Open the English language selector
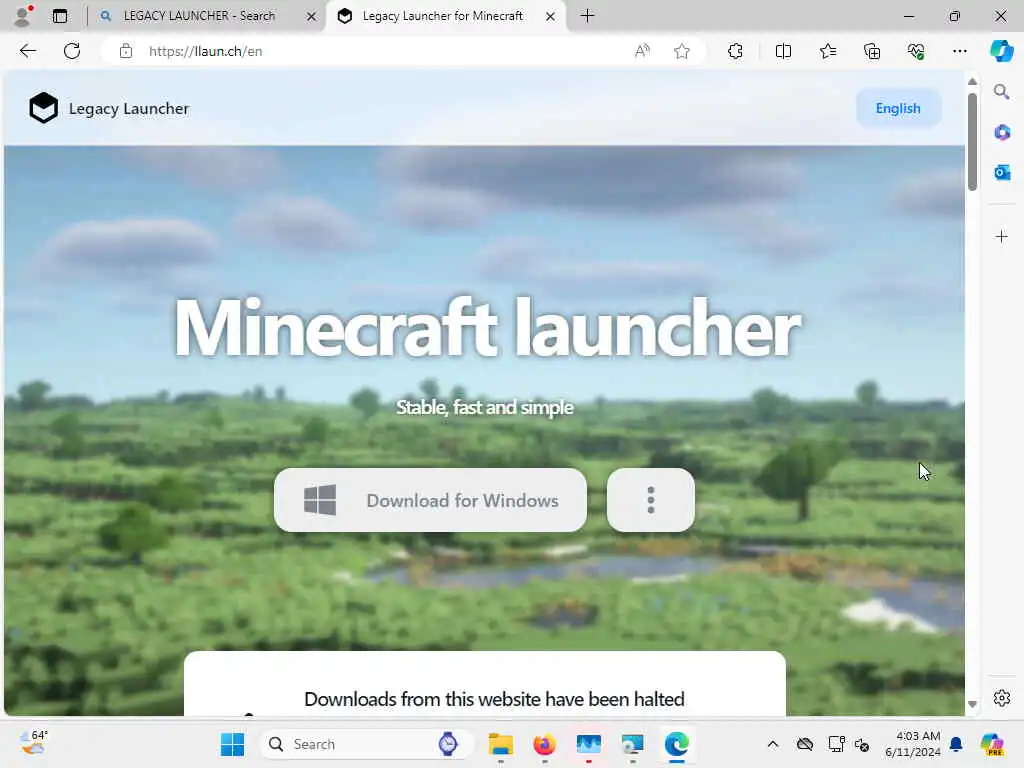The image size is (1024, 768). tap(898, 108)
